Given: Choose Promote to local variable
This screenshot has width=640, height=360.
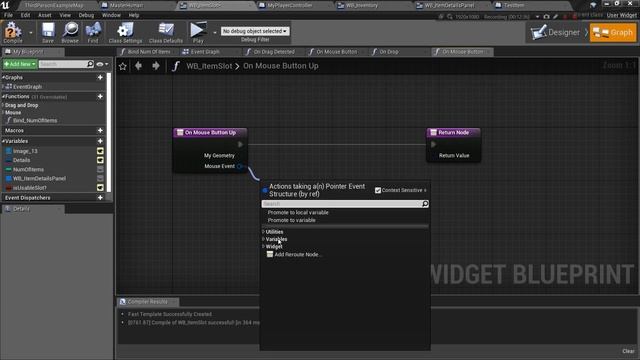Looking at the screenshot, I should (298, 212).
